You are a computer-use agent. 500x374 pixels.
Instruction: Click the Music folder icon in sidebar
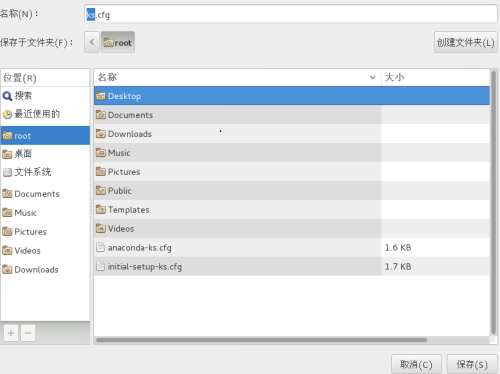(x=7, y=213)
